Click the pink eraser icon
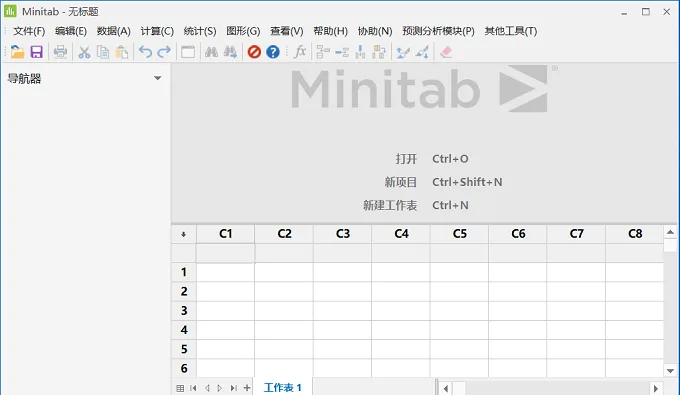The width and height of the screenshot is (680, 395). pos(446,52)
